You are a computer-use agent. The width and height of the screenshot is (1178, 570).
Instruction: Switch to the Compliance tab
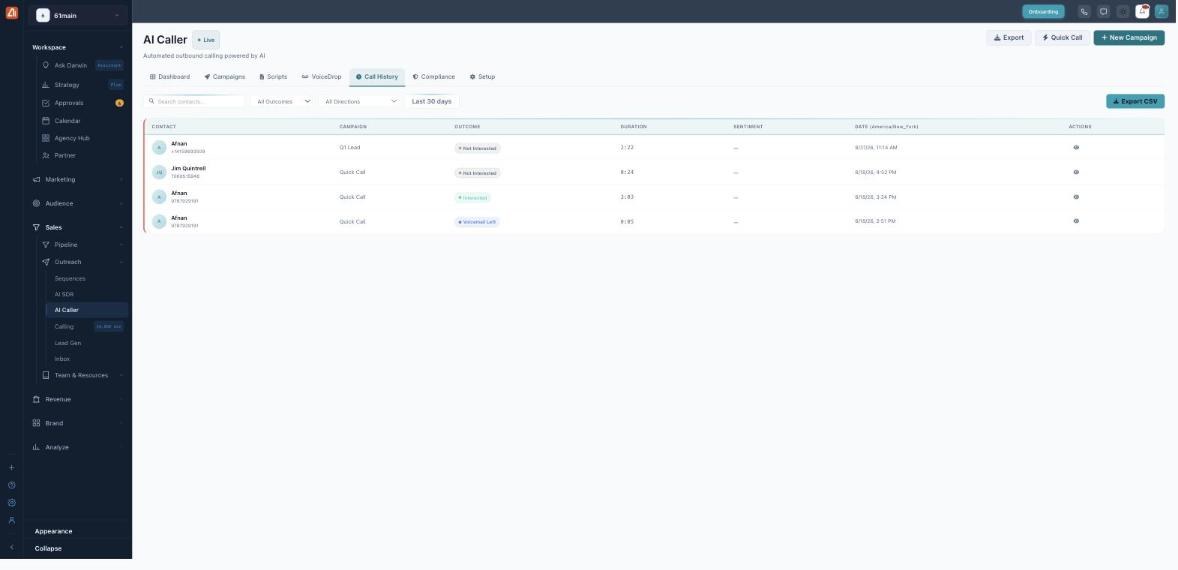click(x=433, y=77)
